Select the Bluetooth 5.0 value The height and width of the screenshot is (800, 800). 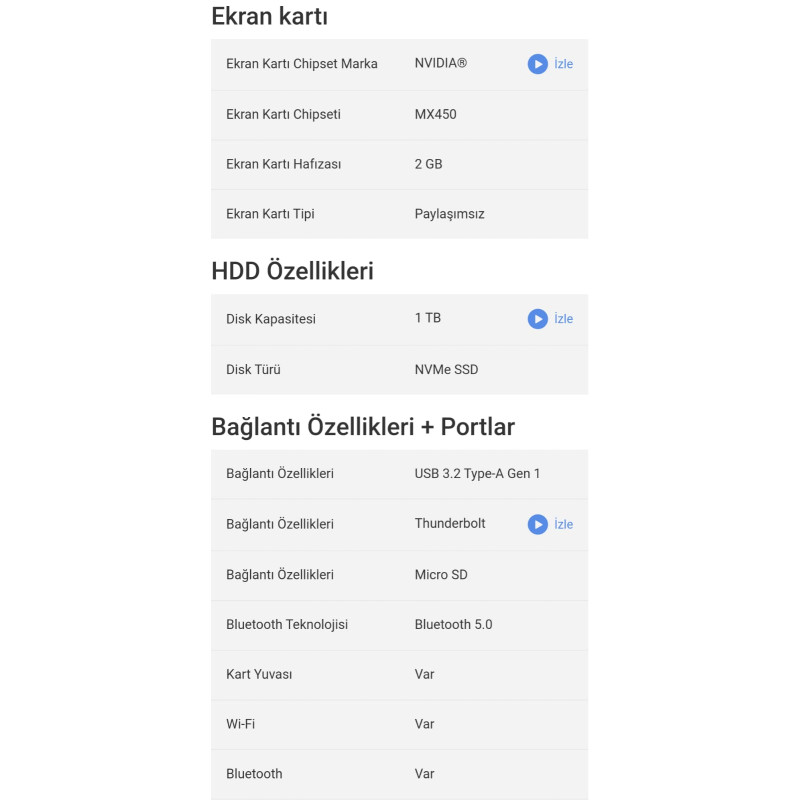453,625
